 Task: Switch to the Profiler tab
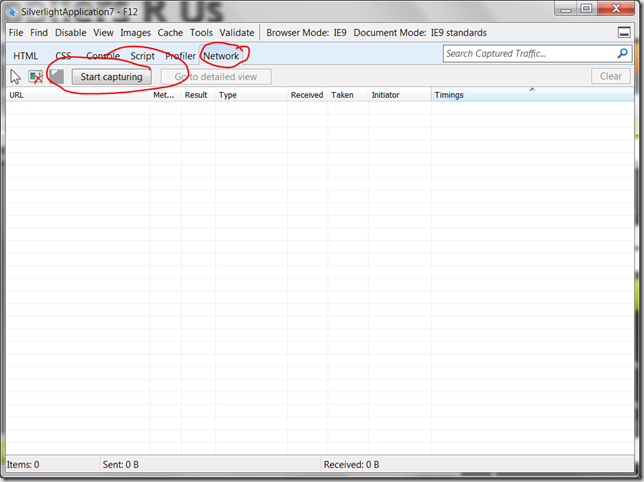coord(180,56)
